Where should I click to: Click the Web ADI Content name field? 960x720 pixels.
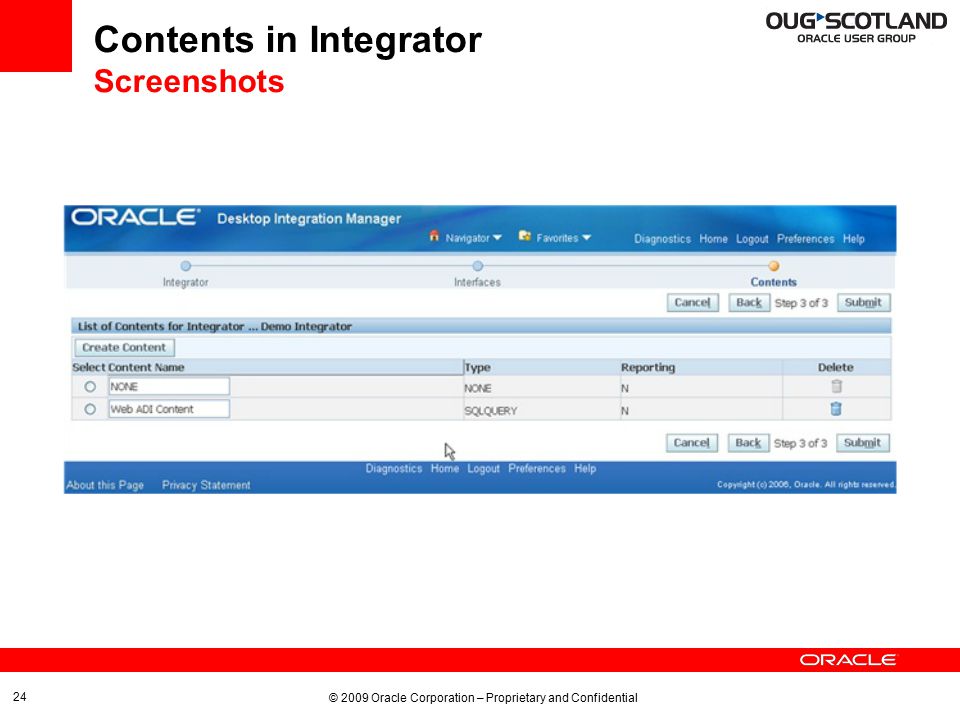click(x=169, y=409)
